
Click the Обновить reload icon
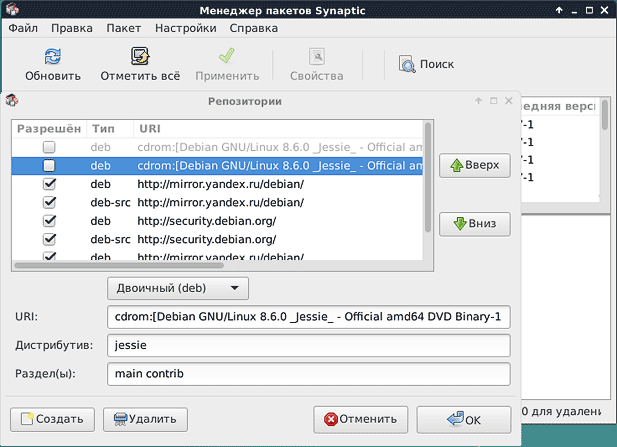53,56
